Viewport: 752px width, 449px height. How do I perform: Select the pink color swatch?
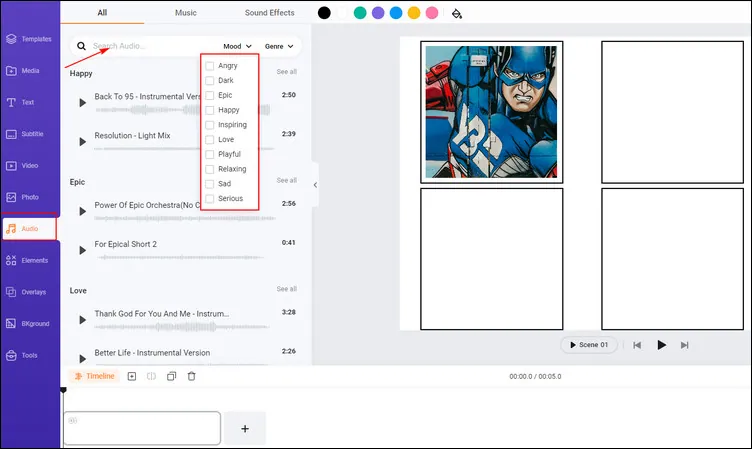point(432,13)
